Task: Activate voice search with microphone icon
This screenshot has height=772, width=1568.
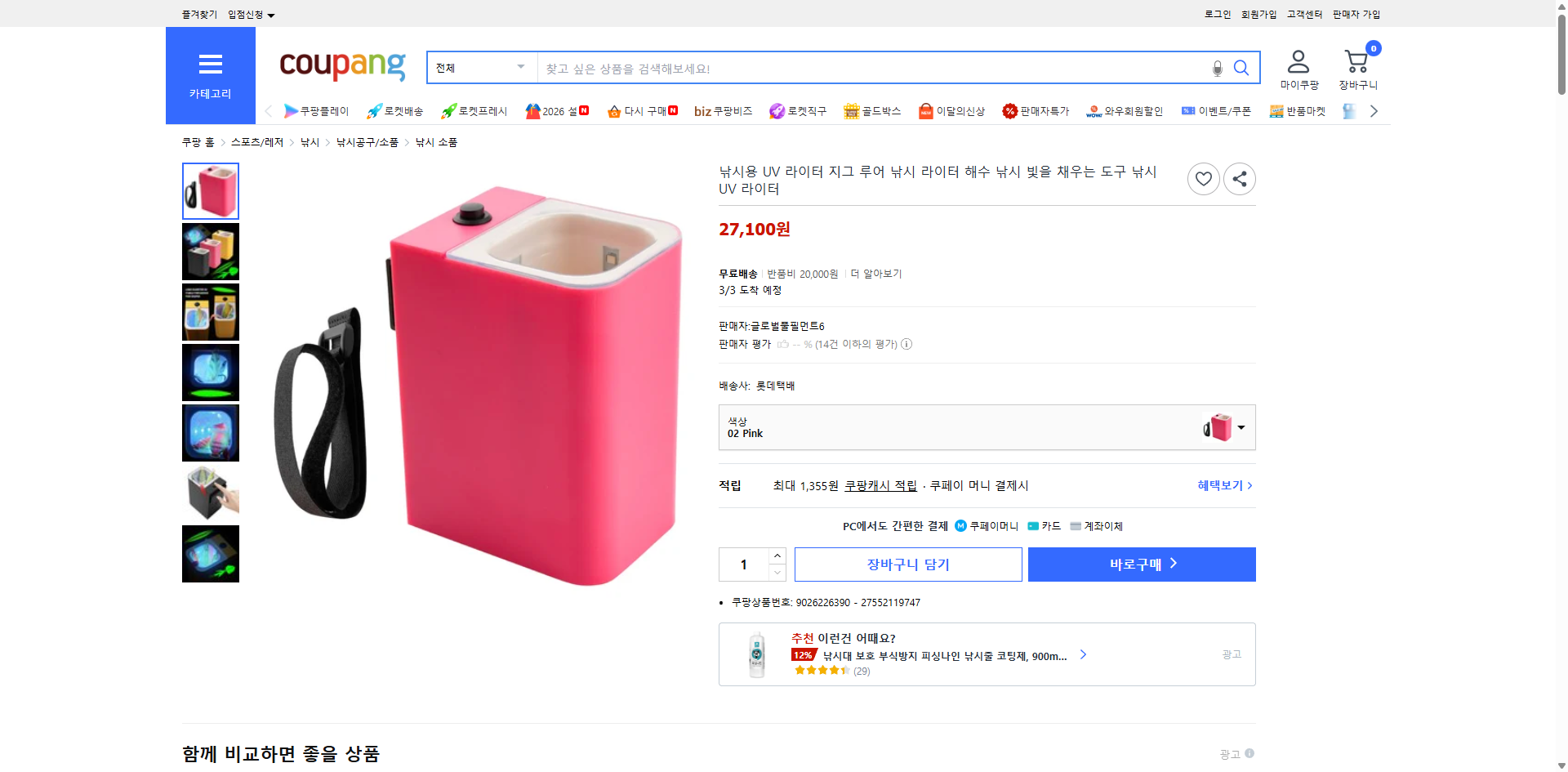Action: coord(1216,69)
